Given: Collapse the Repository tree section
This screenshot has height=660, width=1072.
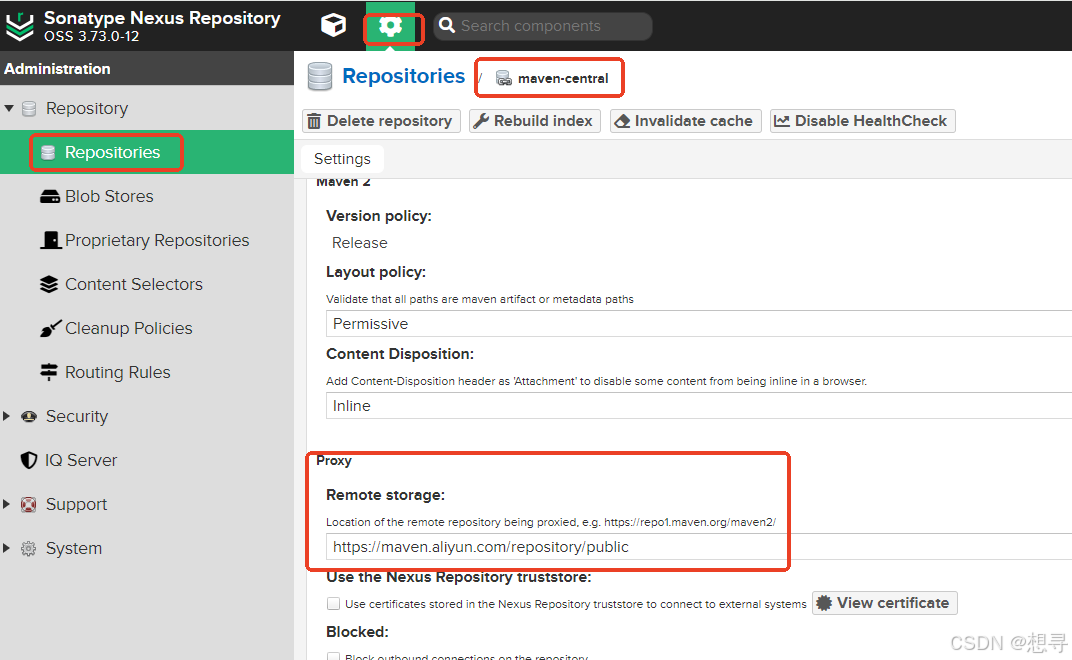Looking at the screenshot, I should [9, 108].
